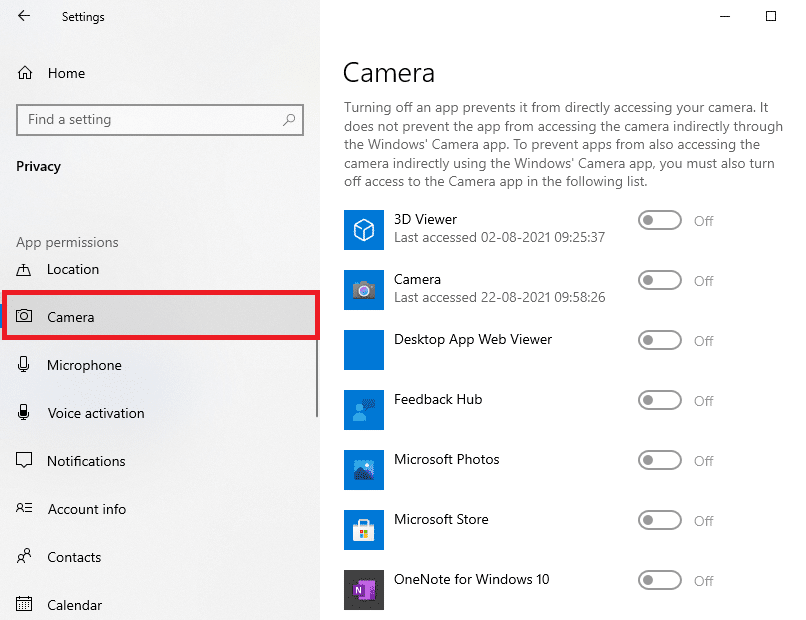Click the Camera app icon in list
Screen dimensions: 806x620
click(364, 289)
